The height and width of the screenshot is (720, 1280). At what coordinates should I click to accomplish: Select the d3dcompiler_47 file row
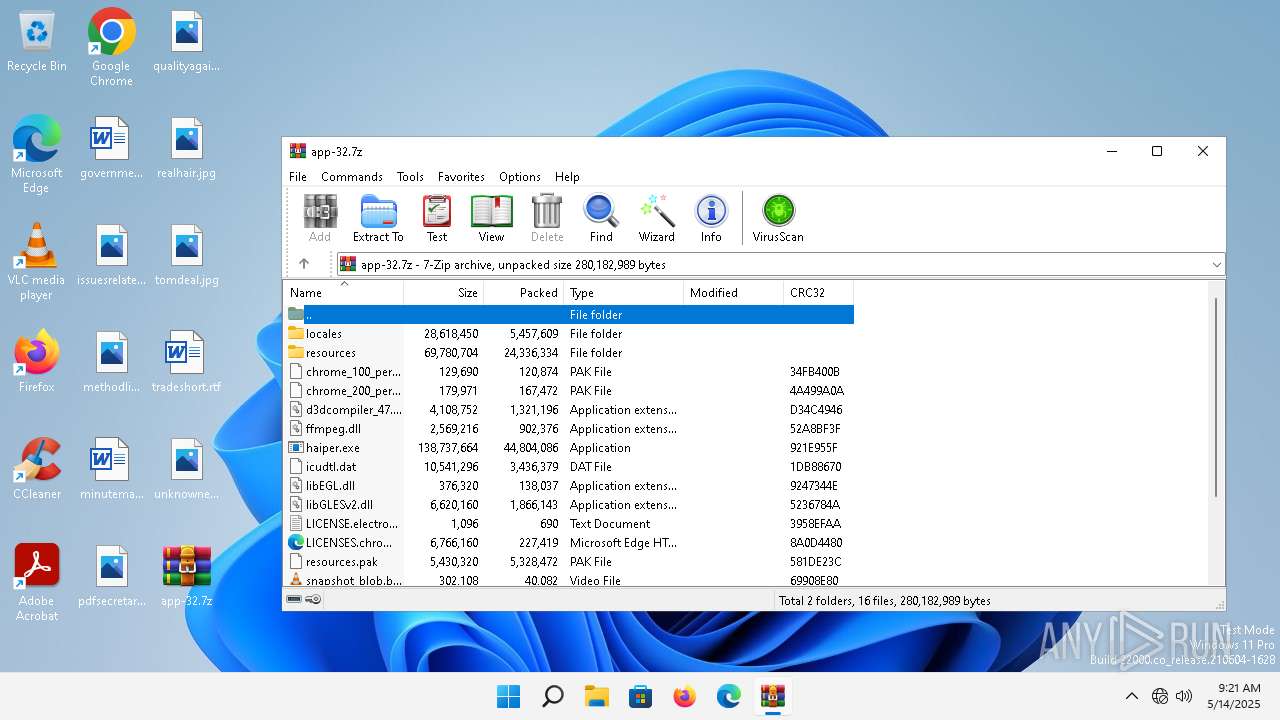click(x=569, y=410)
